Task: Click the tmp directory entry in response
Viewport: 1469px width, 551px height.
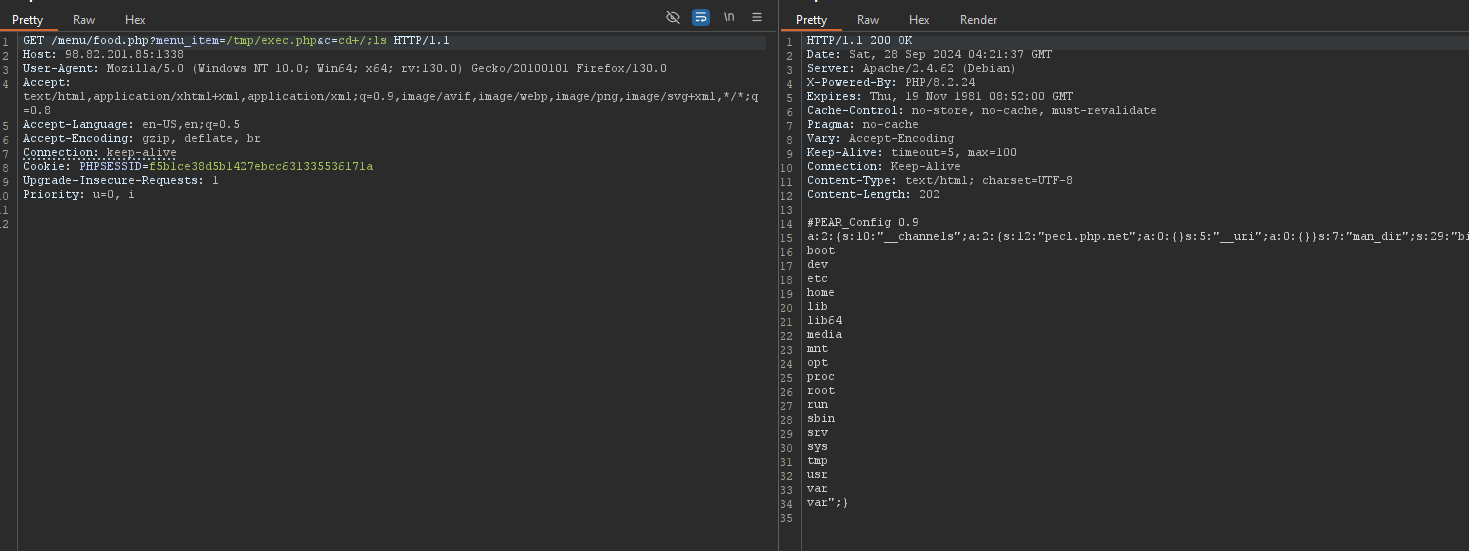Action: pos(817,461)
